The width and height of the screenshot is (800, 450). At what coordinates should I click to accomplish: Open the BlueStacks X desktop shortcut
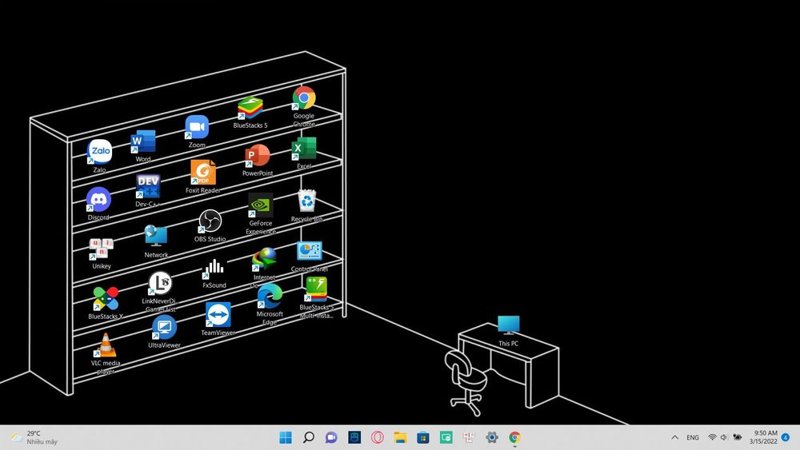(x=106, y=299)
